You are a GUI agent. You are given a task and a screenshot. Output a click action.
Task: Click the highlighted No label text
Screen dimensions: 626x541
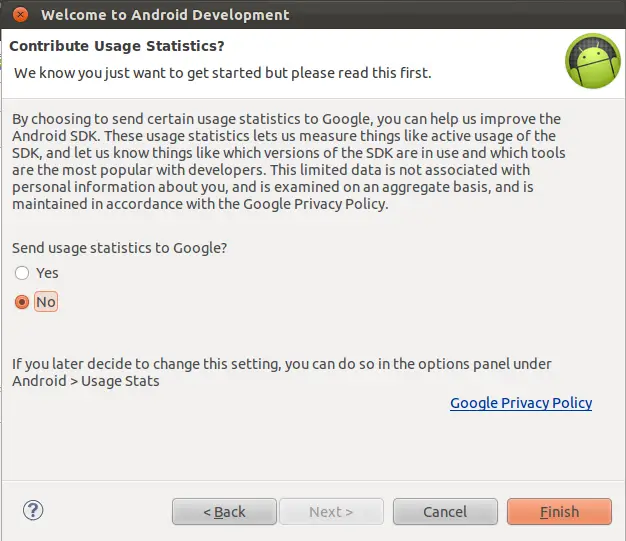46,302
